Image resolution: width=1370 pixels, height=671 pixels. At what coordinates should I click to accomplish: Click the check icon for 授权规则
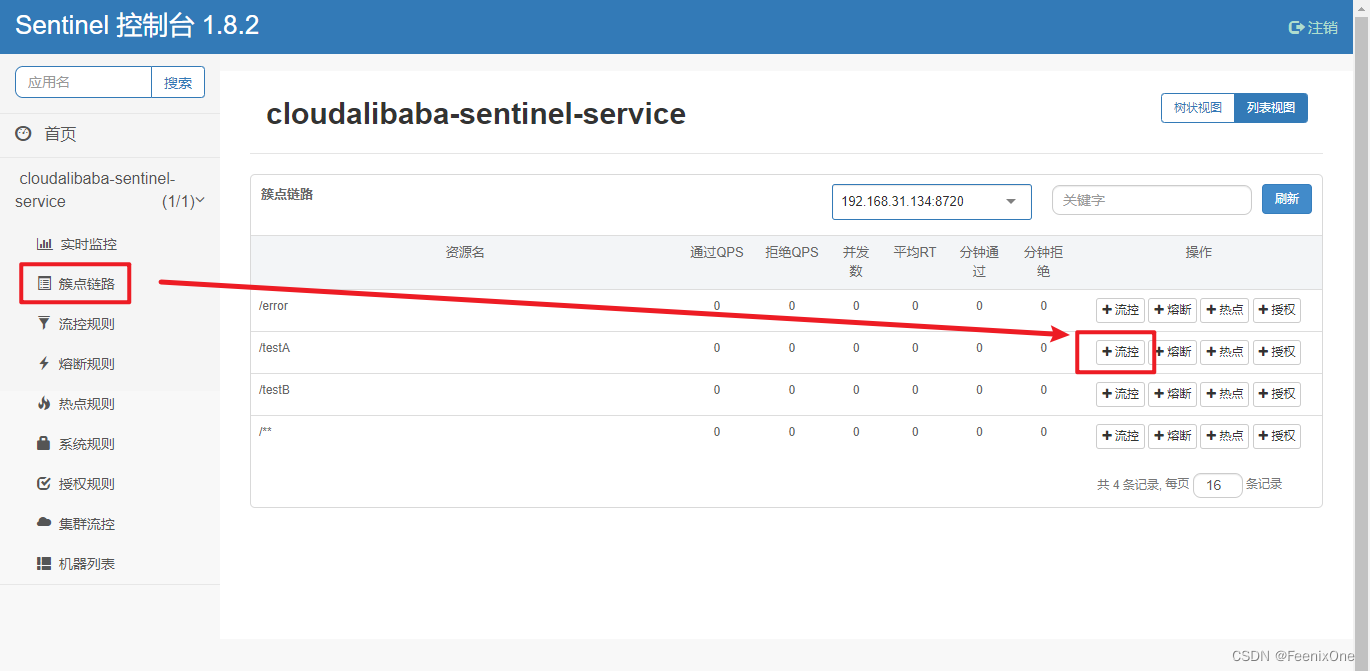coord(44,483)
